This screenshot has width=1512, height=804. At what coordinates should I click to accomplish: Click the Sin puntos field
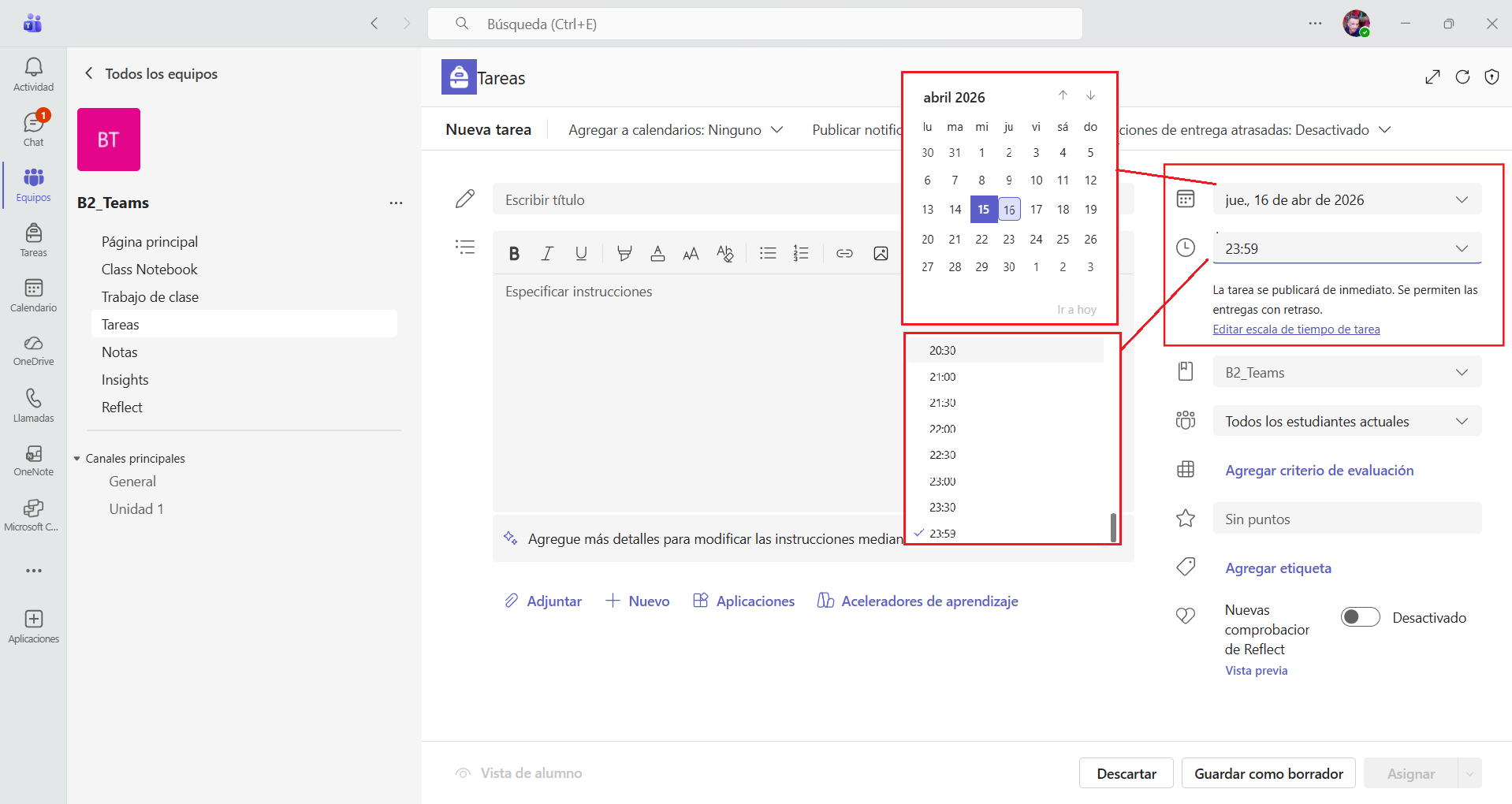(x=1347, y=519)
